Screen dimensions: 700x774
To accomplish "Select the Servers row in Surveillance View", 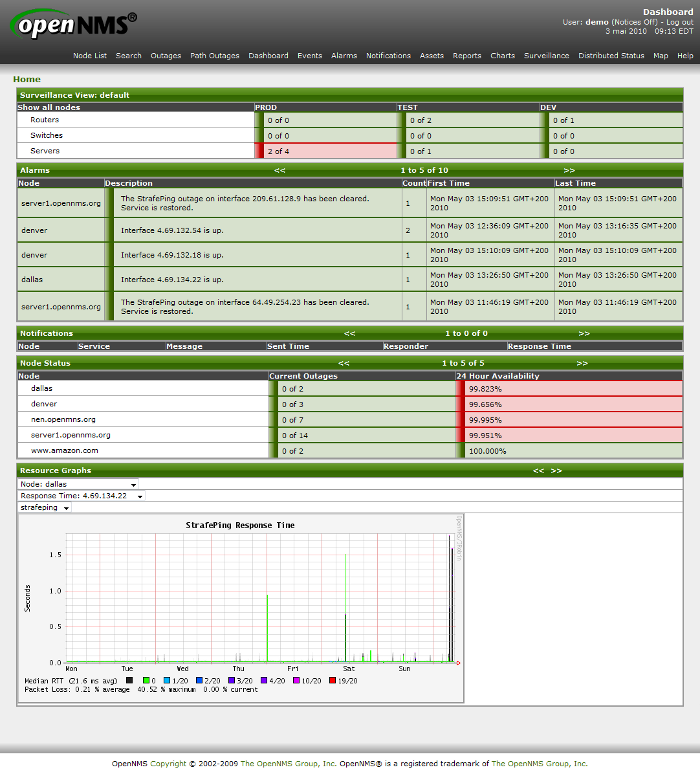I will pyautogui.click(x=45, y=151).
